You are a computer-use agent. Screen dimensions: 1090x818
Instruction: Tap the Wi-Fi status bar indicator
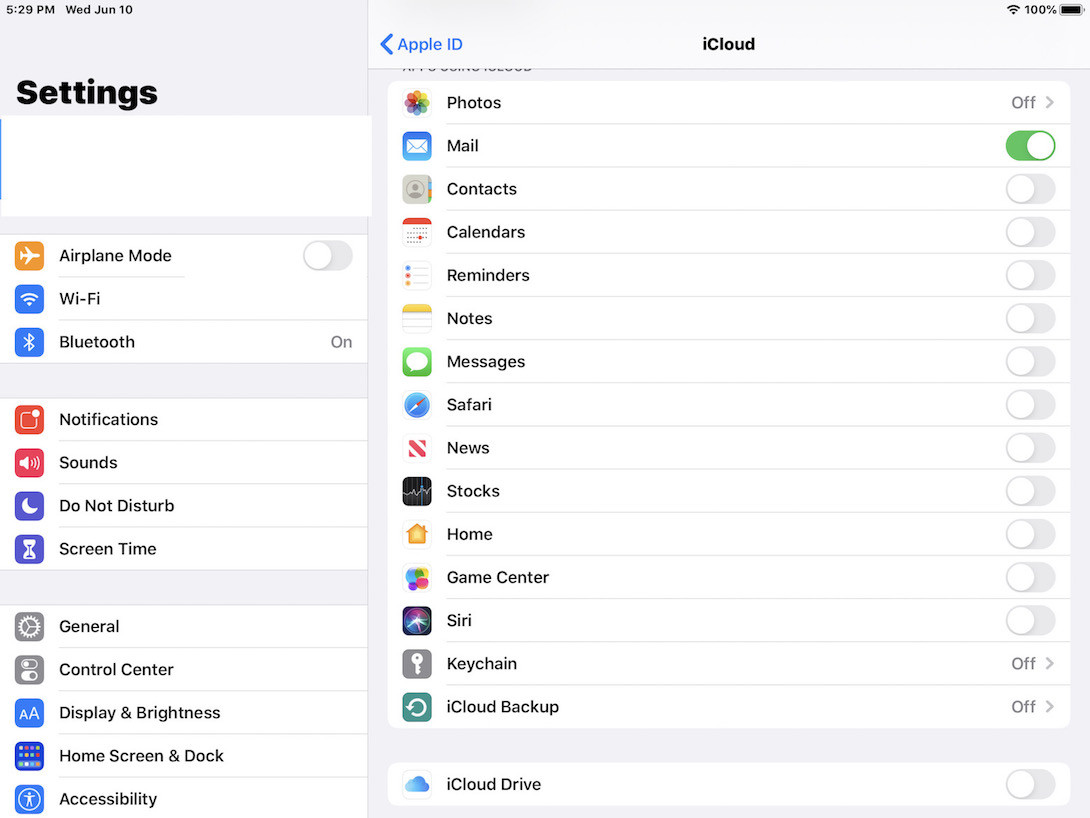tap(1014, 10)
